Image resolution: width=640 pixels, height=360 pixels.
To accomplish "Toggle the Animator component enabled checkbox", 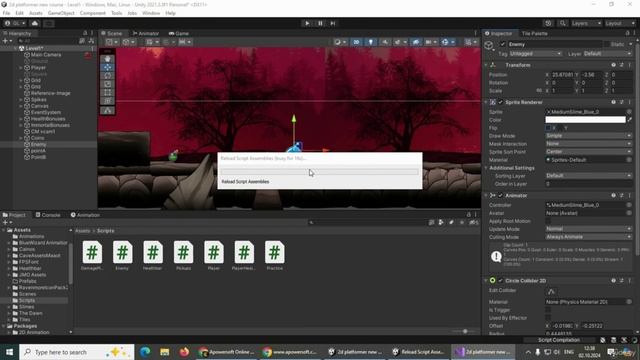I will coord(501,196).
